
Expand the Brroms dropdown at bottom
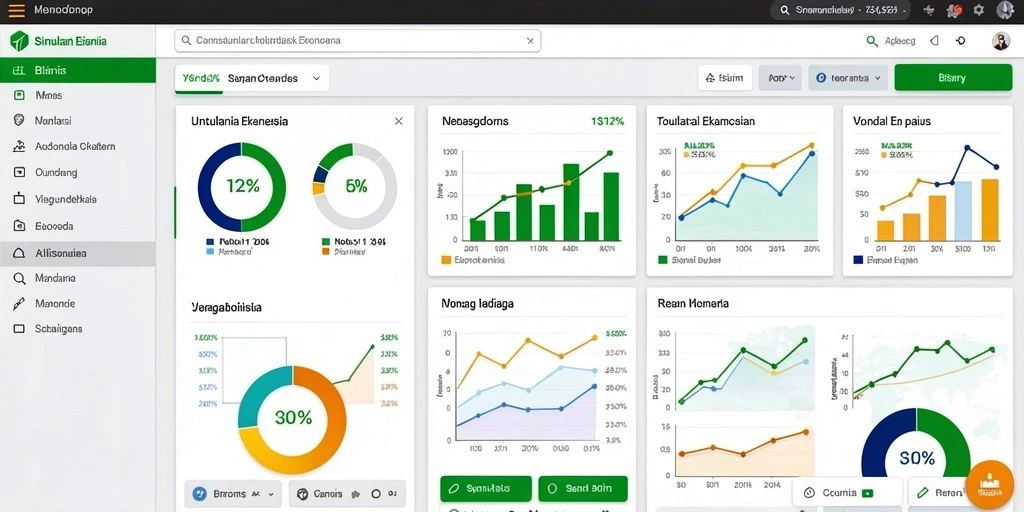point(233,494)
